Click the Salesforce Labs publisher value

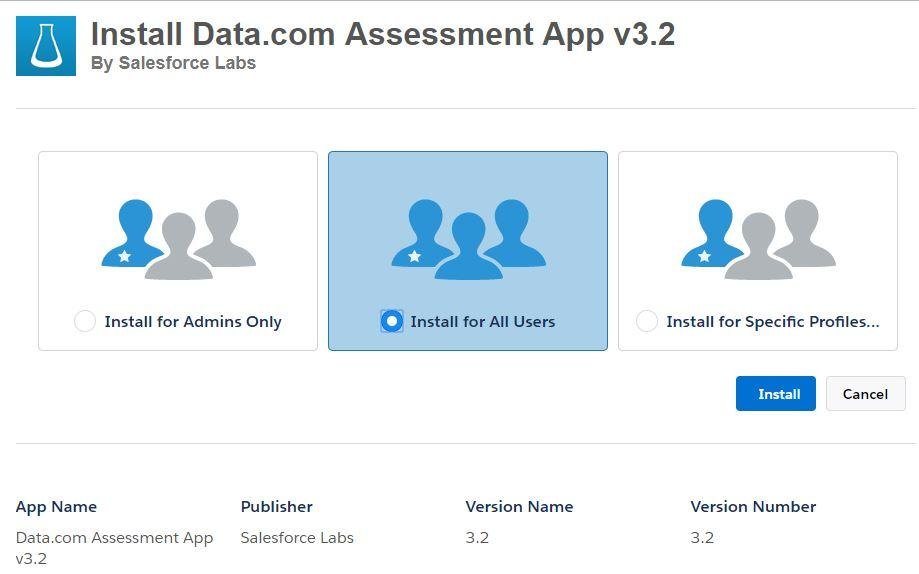click(297, 538)
